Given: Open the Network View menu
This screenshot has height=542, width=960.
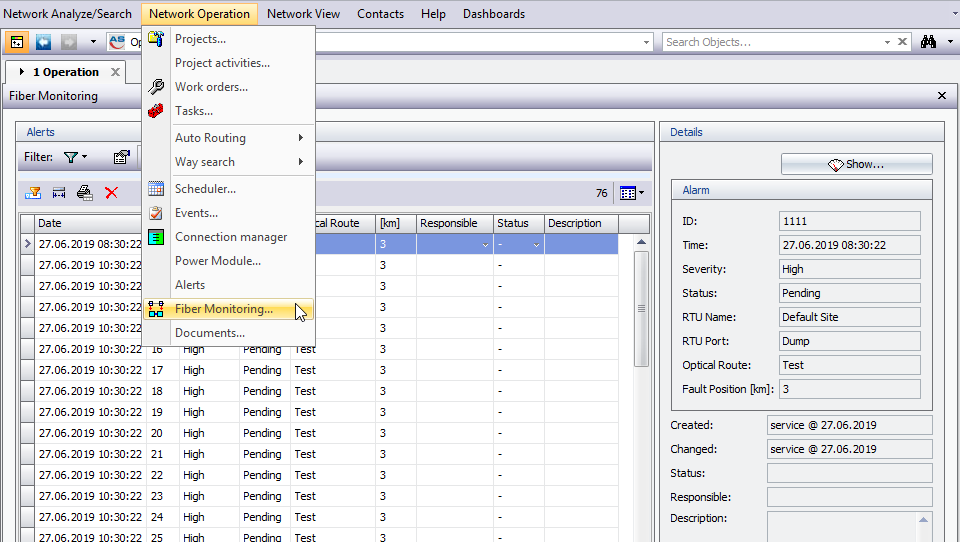Looking at the screenshot, I should click(x=303, y=13).
